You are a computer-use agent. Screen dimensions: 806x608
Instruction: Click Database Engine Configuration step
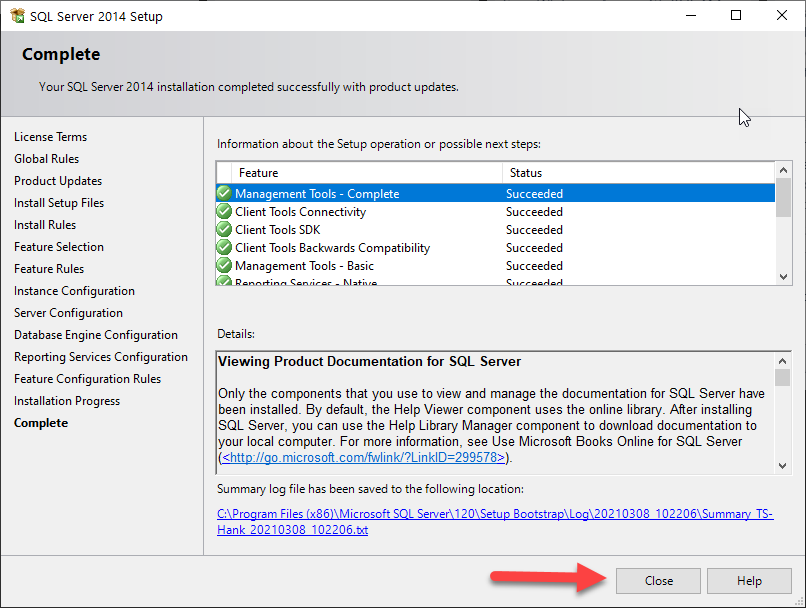coord(96,335)
